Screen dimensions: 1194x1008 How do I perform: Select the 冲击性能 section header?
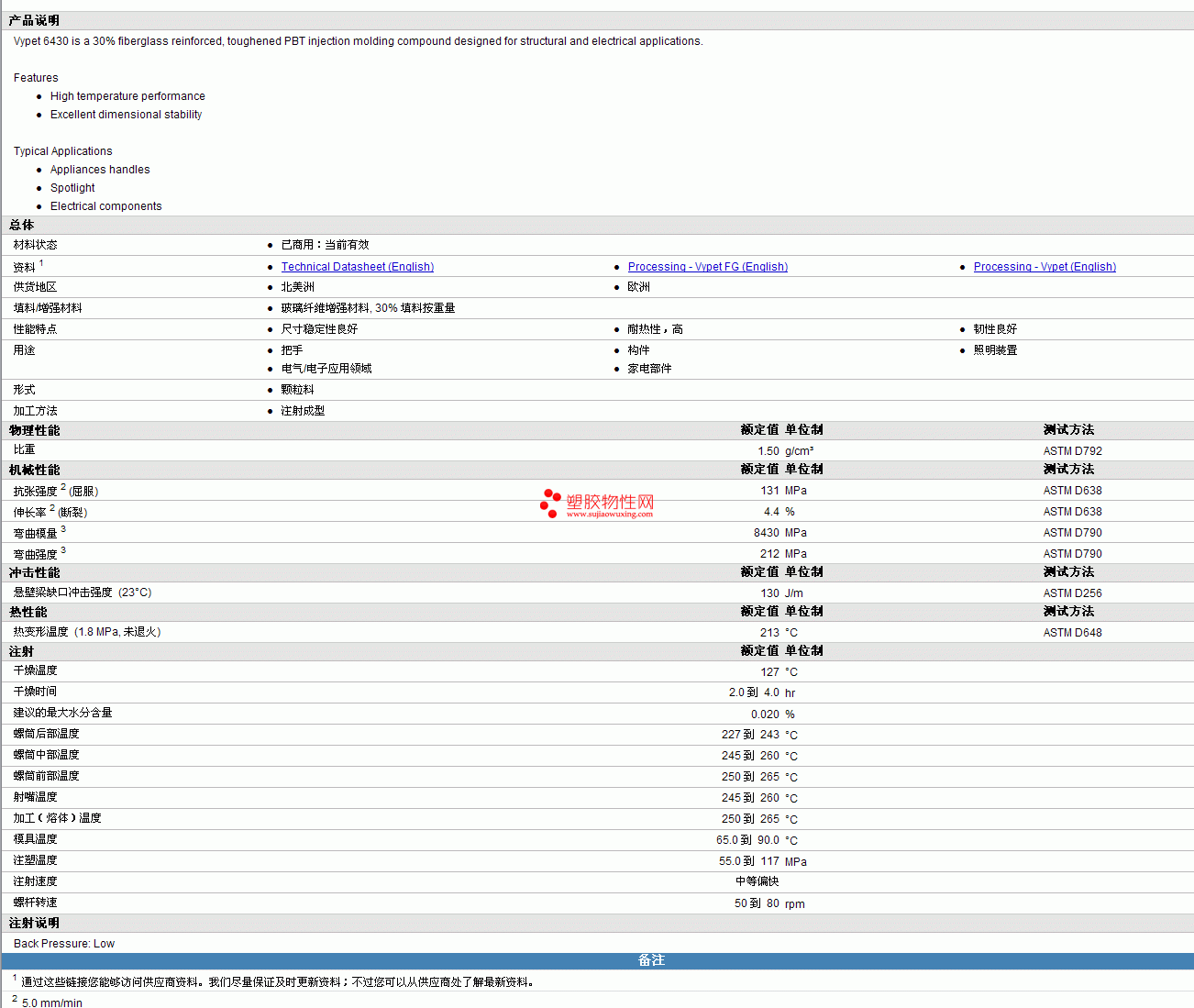(35, 572)
